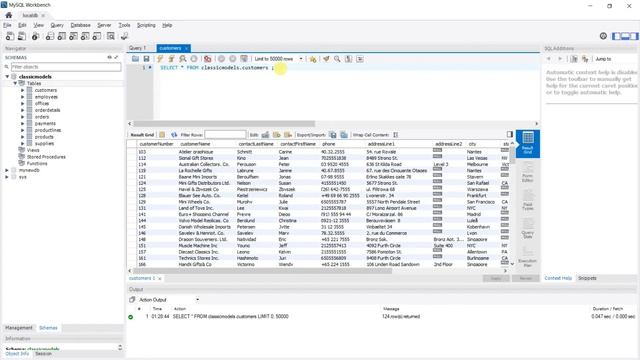Create new SQL tab icon in the main toolbar

9,36
